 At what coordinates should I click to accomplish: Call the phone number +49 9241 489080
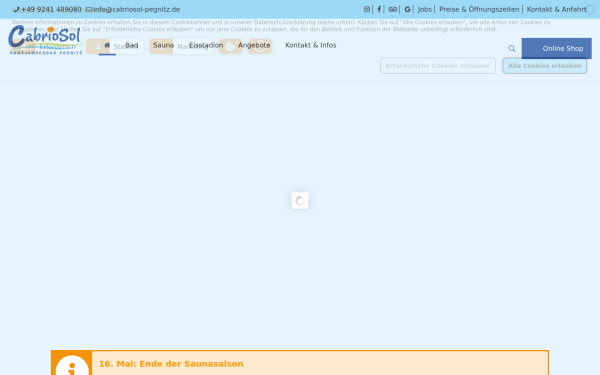tap(47, 9)
